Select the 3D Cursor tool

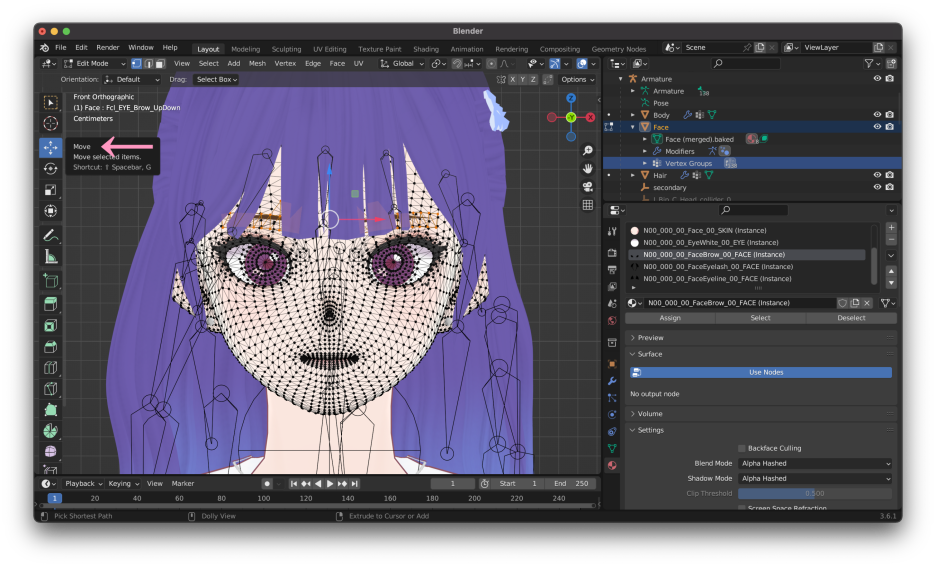tap(51, 124)
